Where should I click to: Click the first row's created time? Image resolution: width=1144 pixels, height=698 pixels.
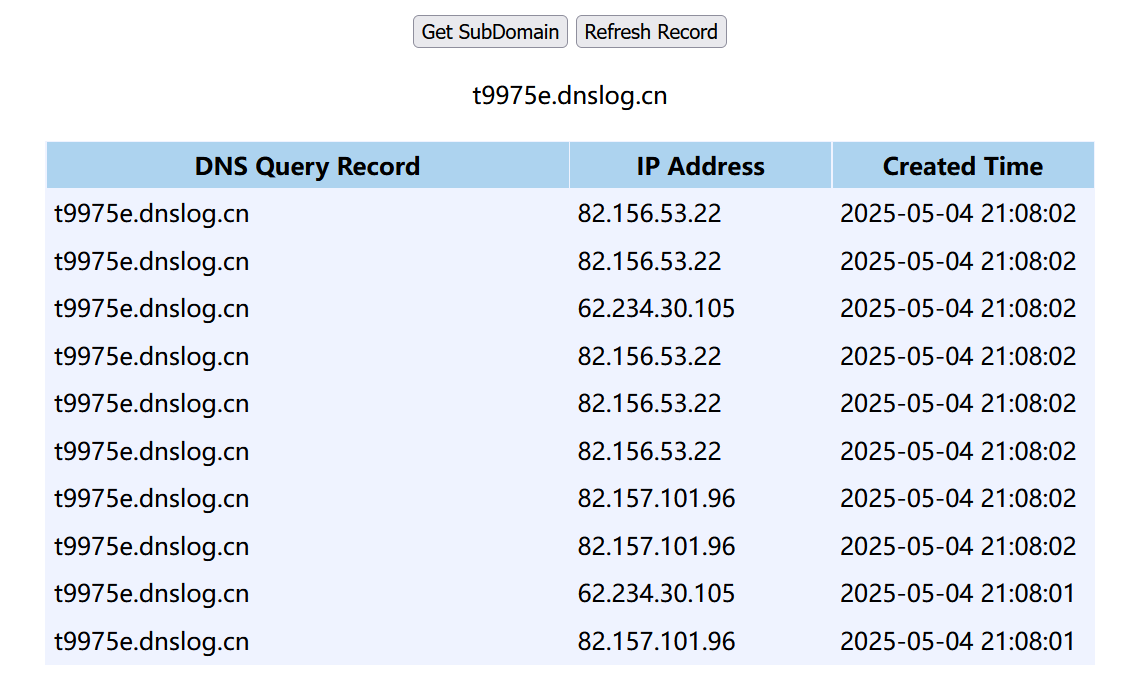(x=957, y=214)
